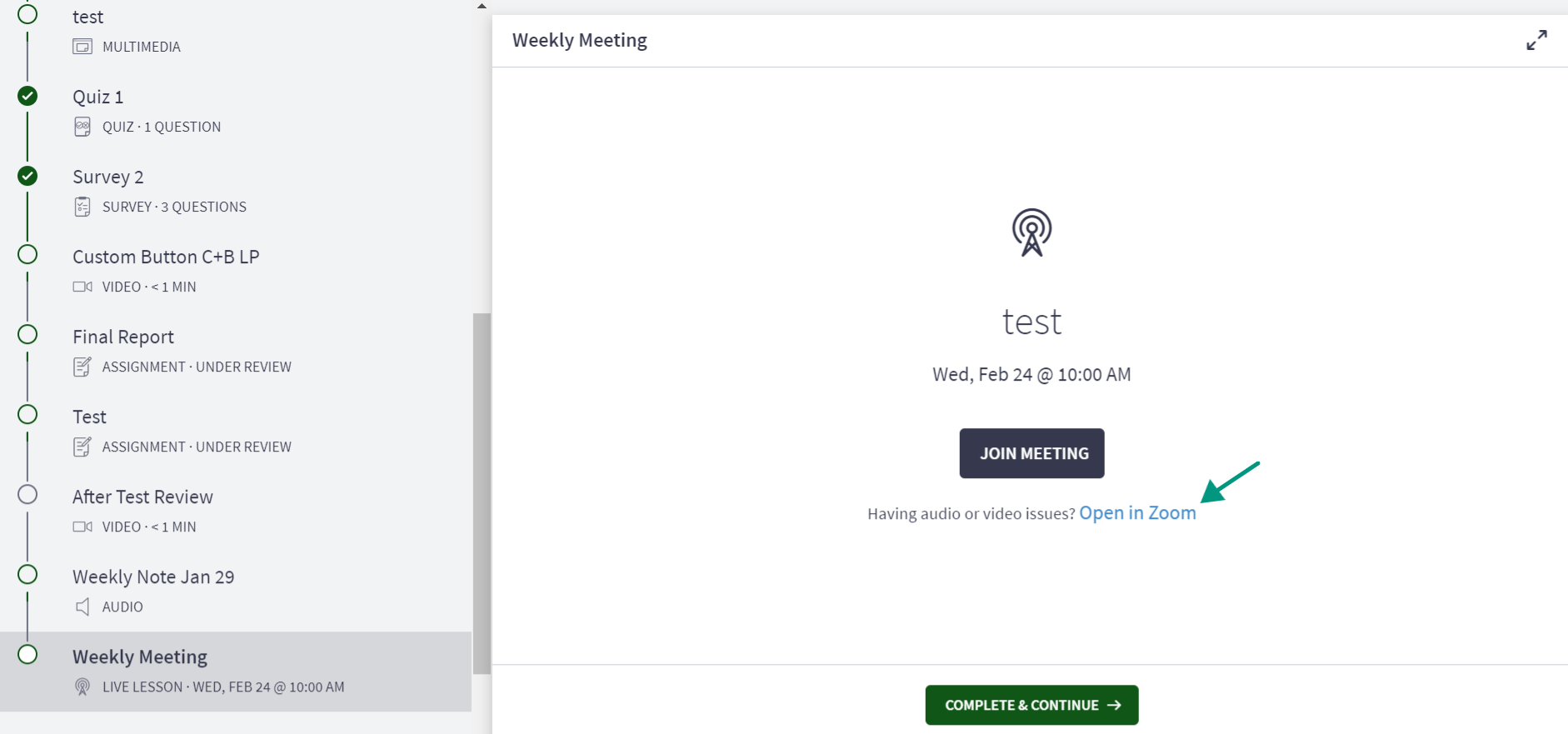Click the completed checkmark circle for Survey 2
This screenshot has width=1568, height=734.
coord(27,176)
